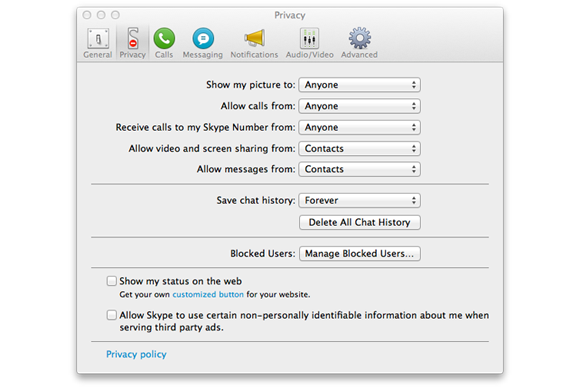Toggle non-personally identifiable ads information checkbox
580x388 pixels.
click(111, 315)
